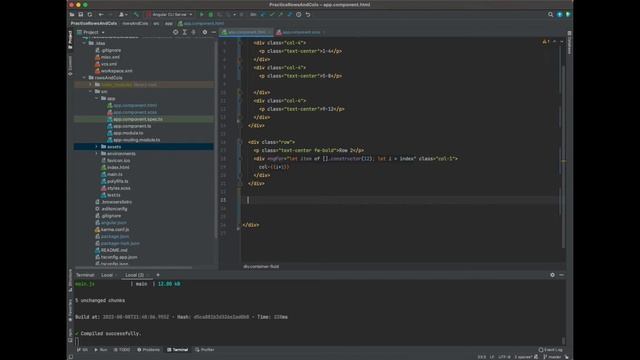
Task: Add new terminal session plus icon
Action: (158, 275)
